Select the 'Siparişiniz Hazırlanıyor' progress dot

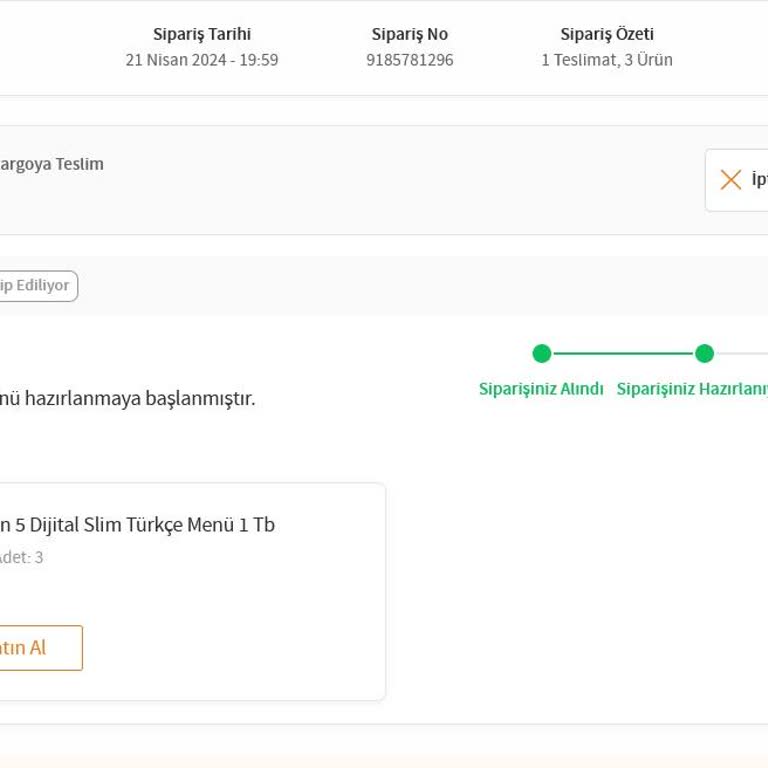tap(704, 353)
